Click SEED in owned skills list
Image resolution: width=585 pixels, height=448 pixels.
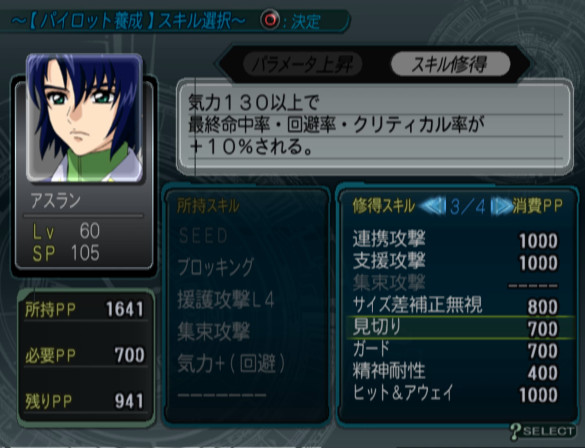(203, 236)
